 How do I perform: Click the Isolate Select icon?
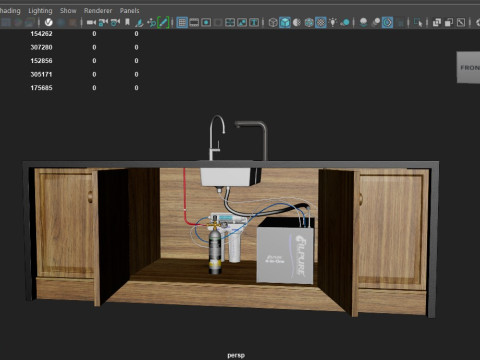[x=418, y=22]
